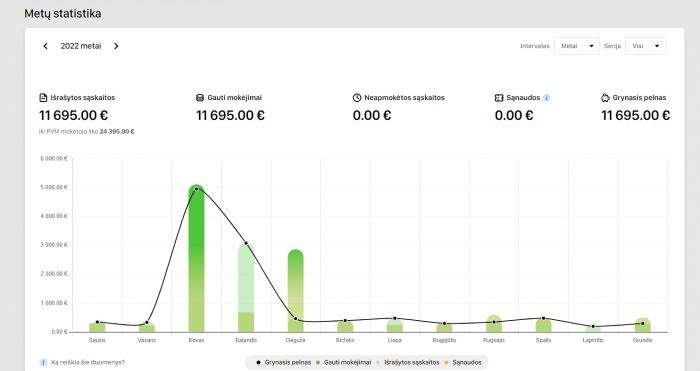Click the Gegužė bar in the chart
Screen dimensions: 700x371
point(296,291)
